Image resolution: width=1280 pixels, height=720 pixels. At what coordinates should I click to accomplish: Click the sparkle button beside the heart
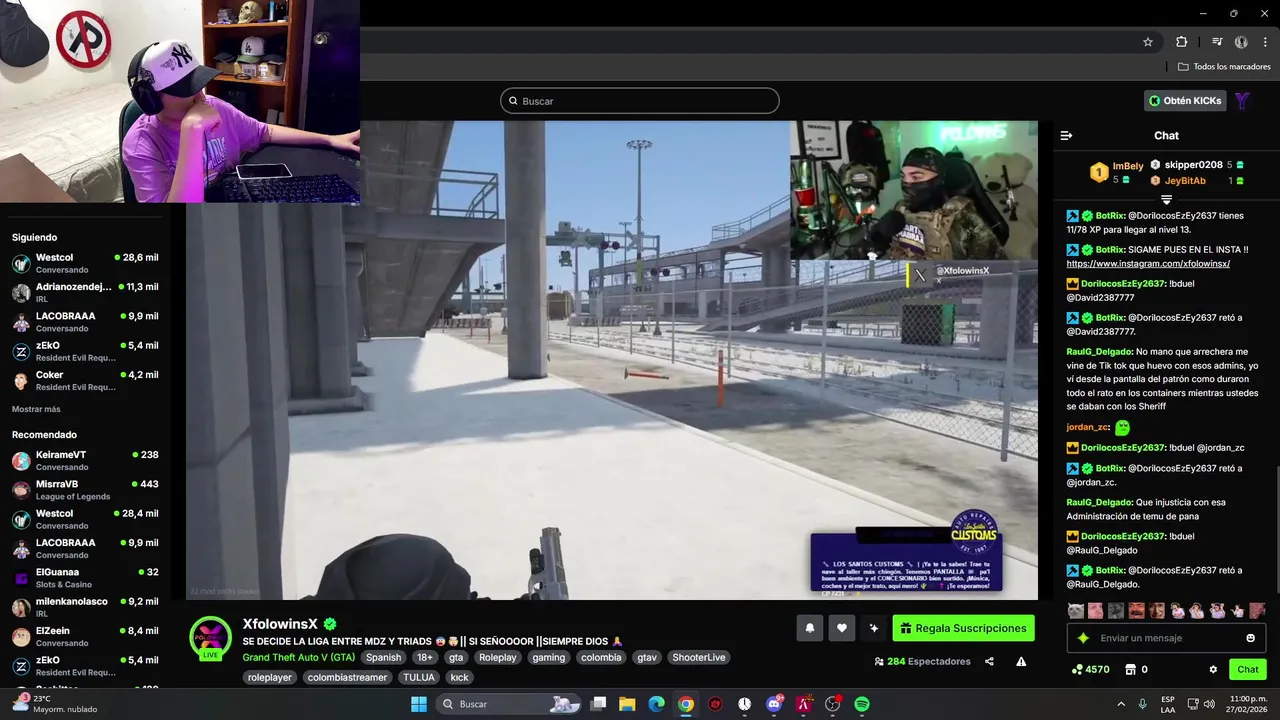point(874,628)
